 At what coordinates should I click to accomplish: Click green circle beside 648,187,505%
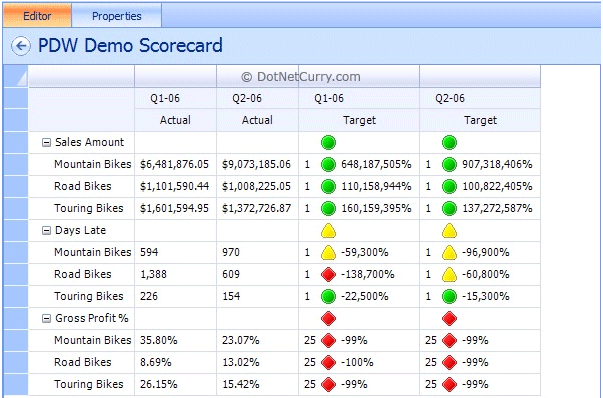(328, 165)
